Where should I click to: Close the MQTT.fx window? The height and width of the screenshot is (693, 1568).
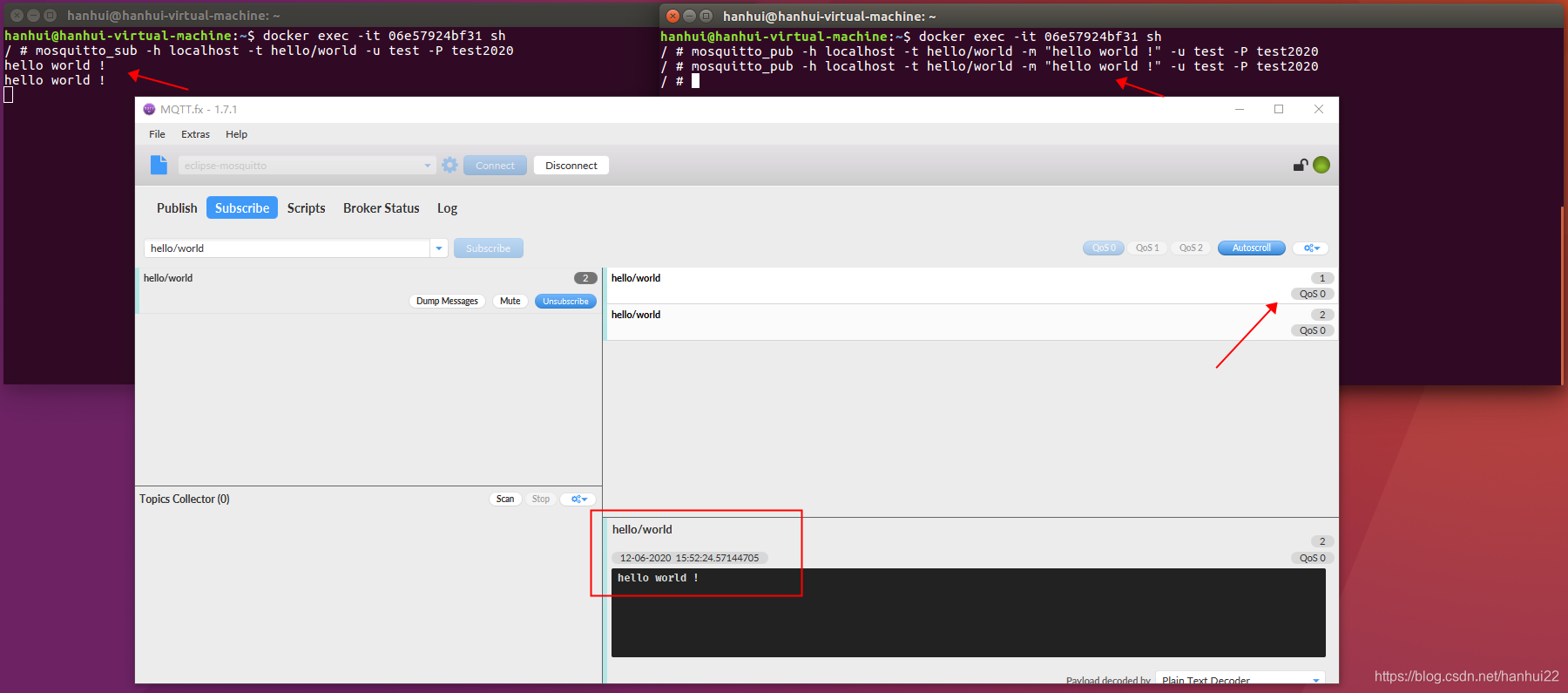pyautogui.click(x=1319, y=109)
